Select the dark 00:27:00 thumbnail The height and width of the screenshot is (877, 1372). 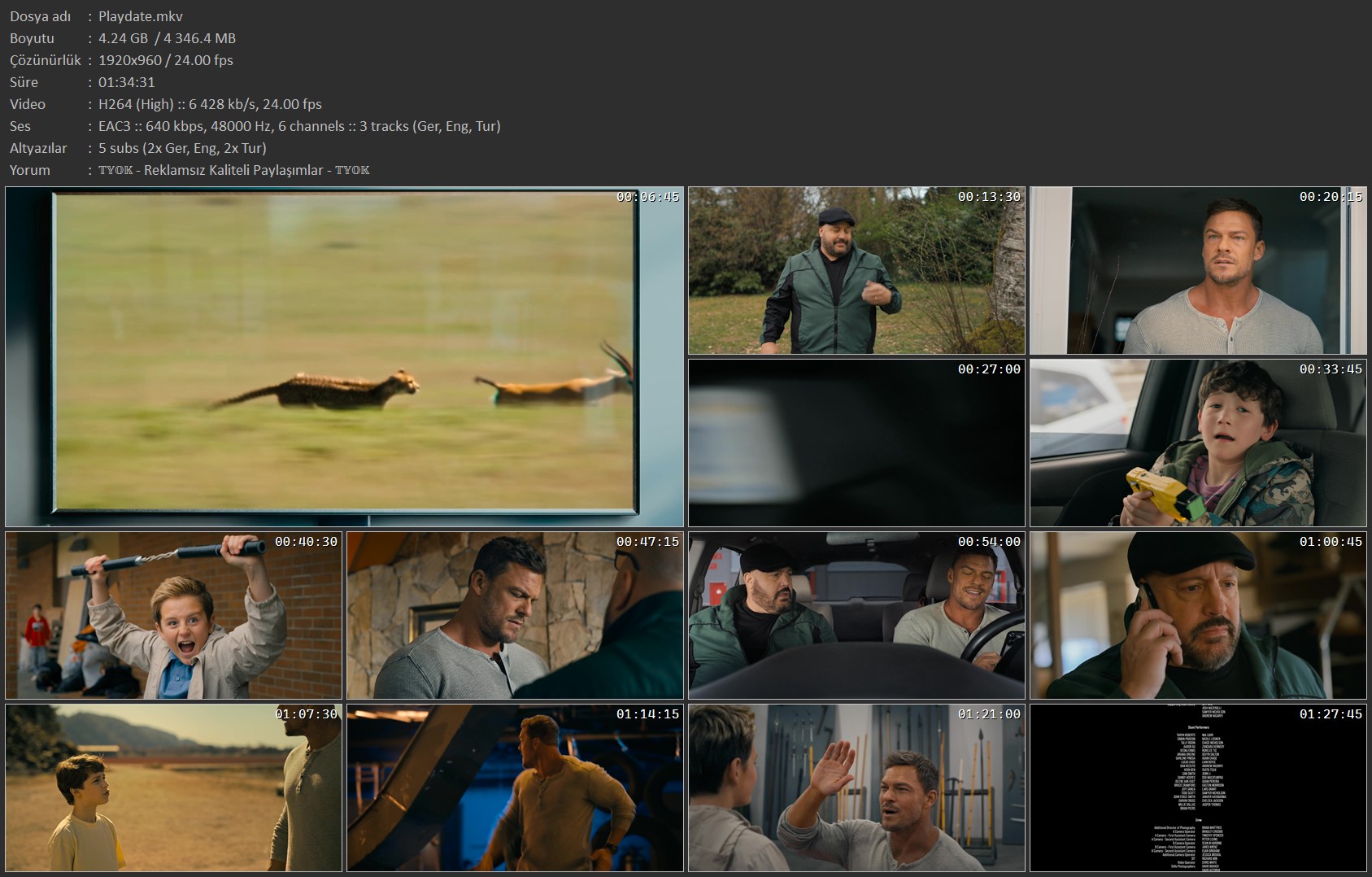click(856, 443)
